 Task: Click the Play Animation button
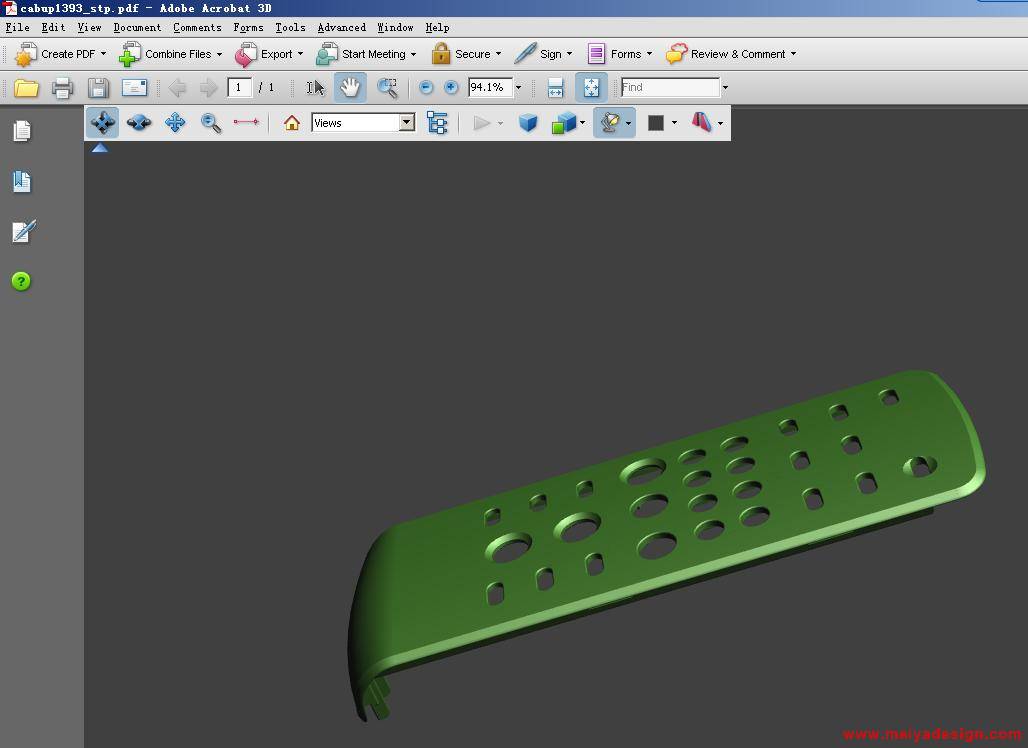click(482, 123)
